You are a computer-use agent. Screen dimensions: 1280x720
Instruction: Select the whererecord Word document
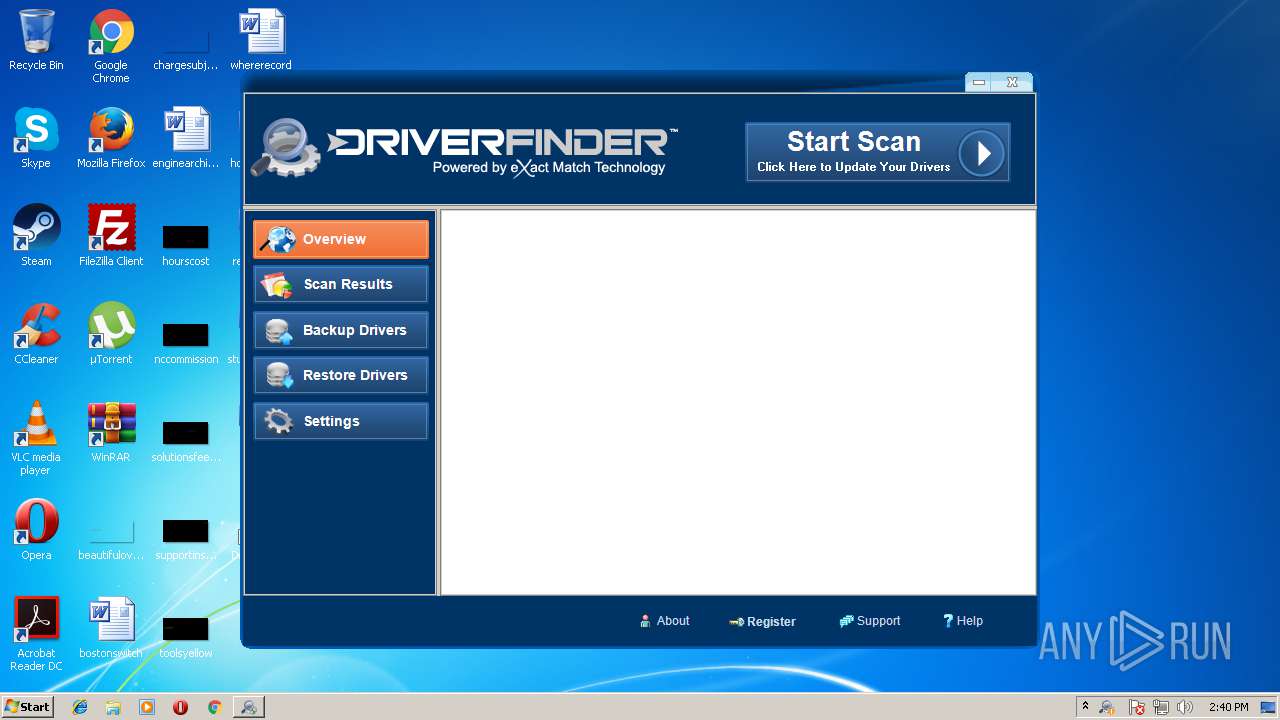click(261, 40)
